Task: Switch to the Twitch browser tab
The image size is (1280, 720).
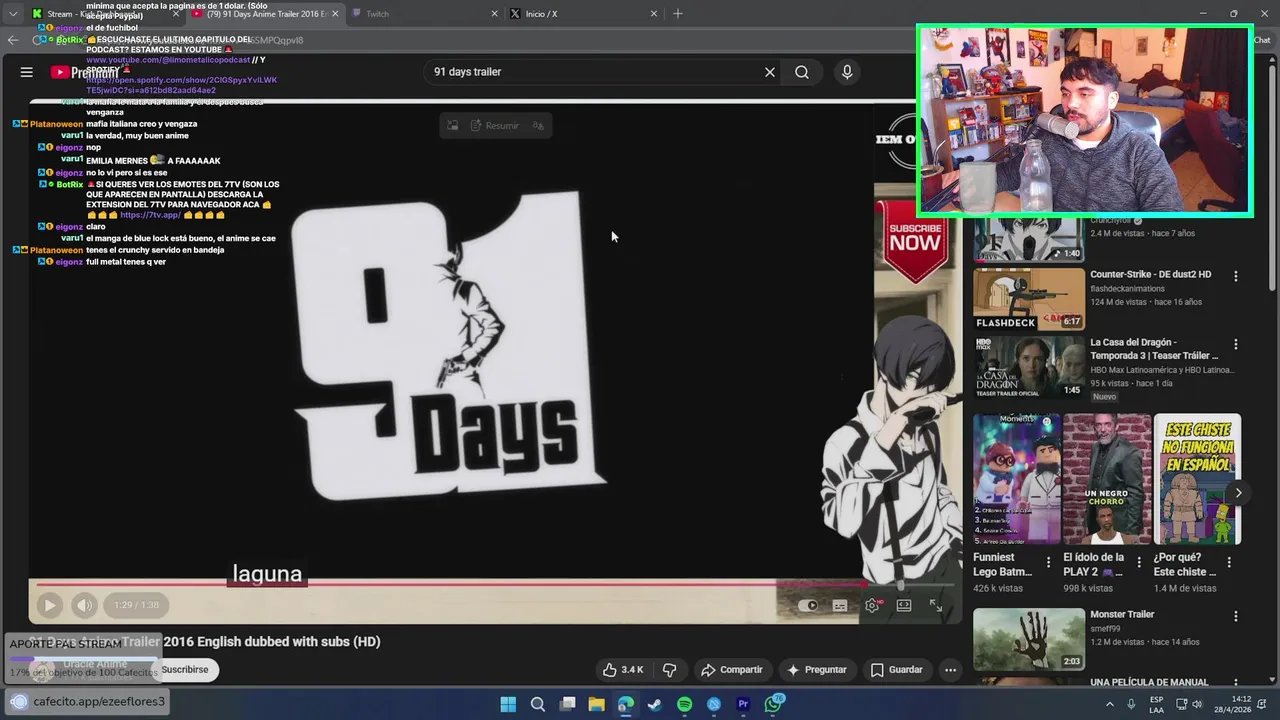Action: 425,14
